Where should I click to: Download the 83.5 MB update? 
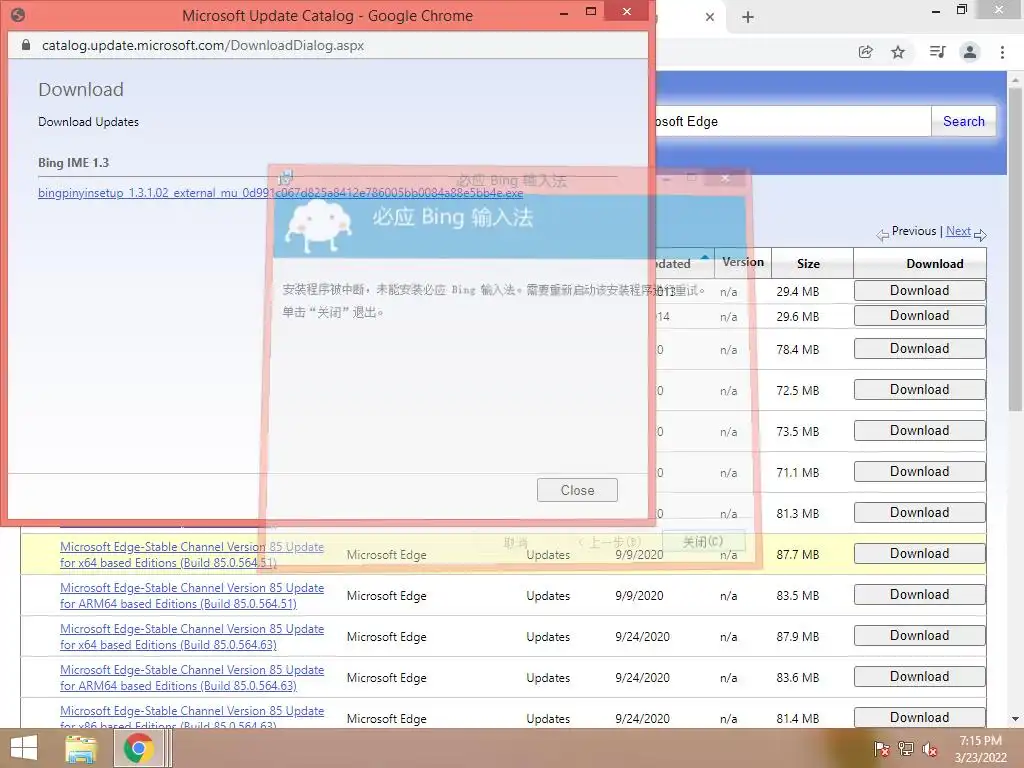click(920, 595)
